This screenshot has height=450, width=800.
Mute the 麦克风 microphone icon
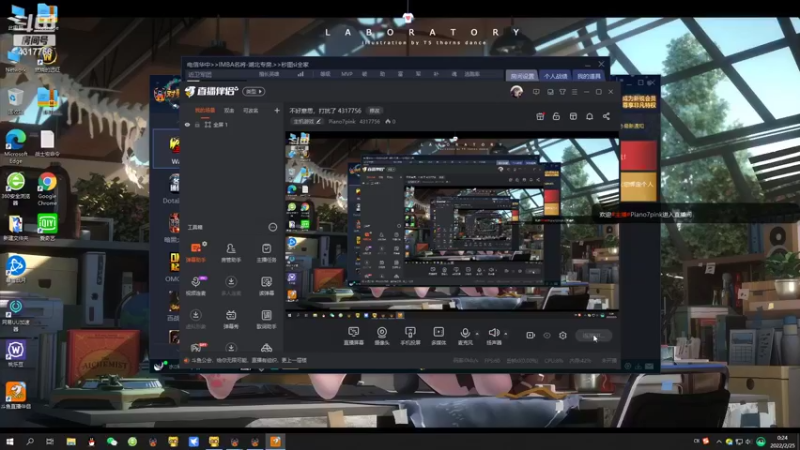tap(465, 333)
